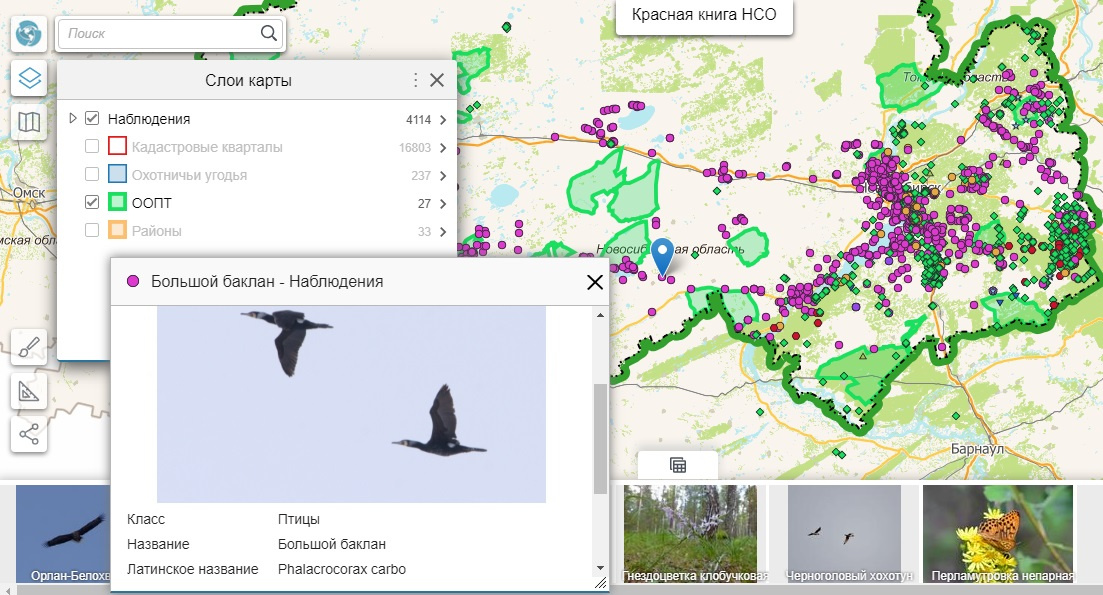Viewport: 1103px width, 595px height.
Task: Click the Районы orange color swatch
Action: coord(117,231)
